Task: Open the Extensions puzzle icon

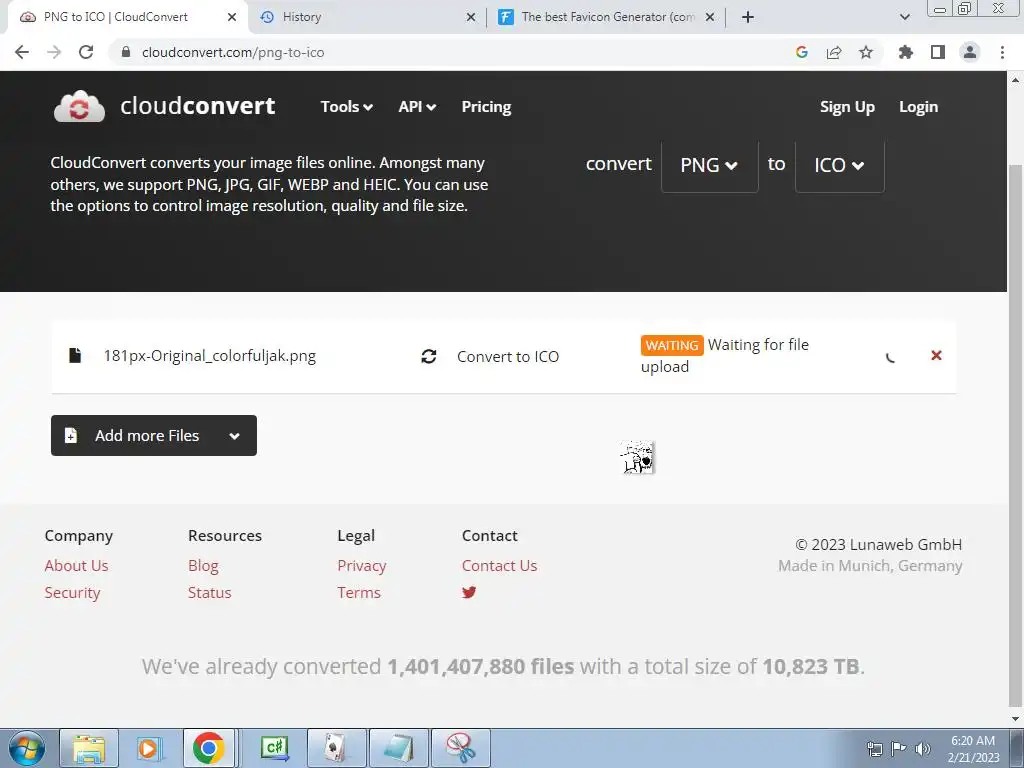Action: [x=906, y=52]
